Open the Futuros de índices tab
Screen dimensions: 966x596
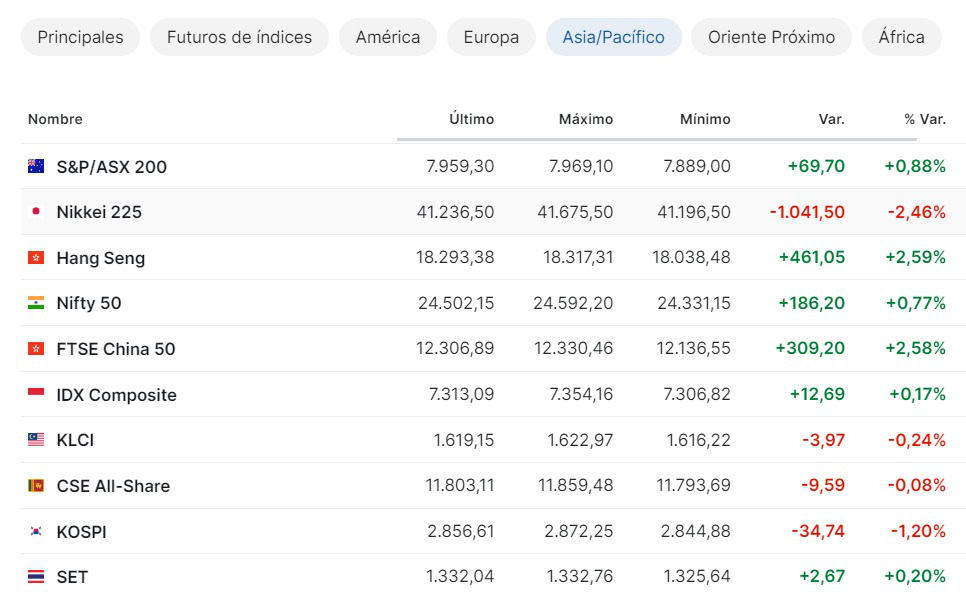click(239, 37)
